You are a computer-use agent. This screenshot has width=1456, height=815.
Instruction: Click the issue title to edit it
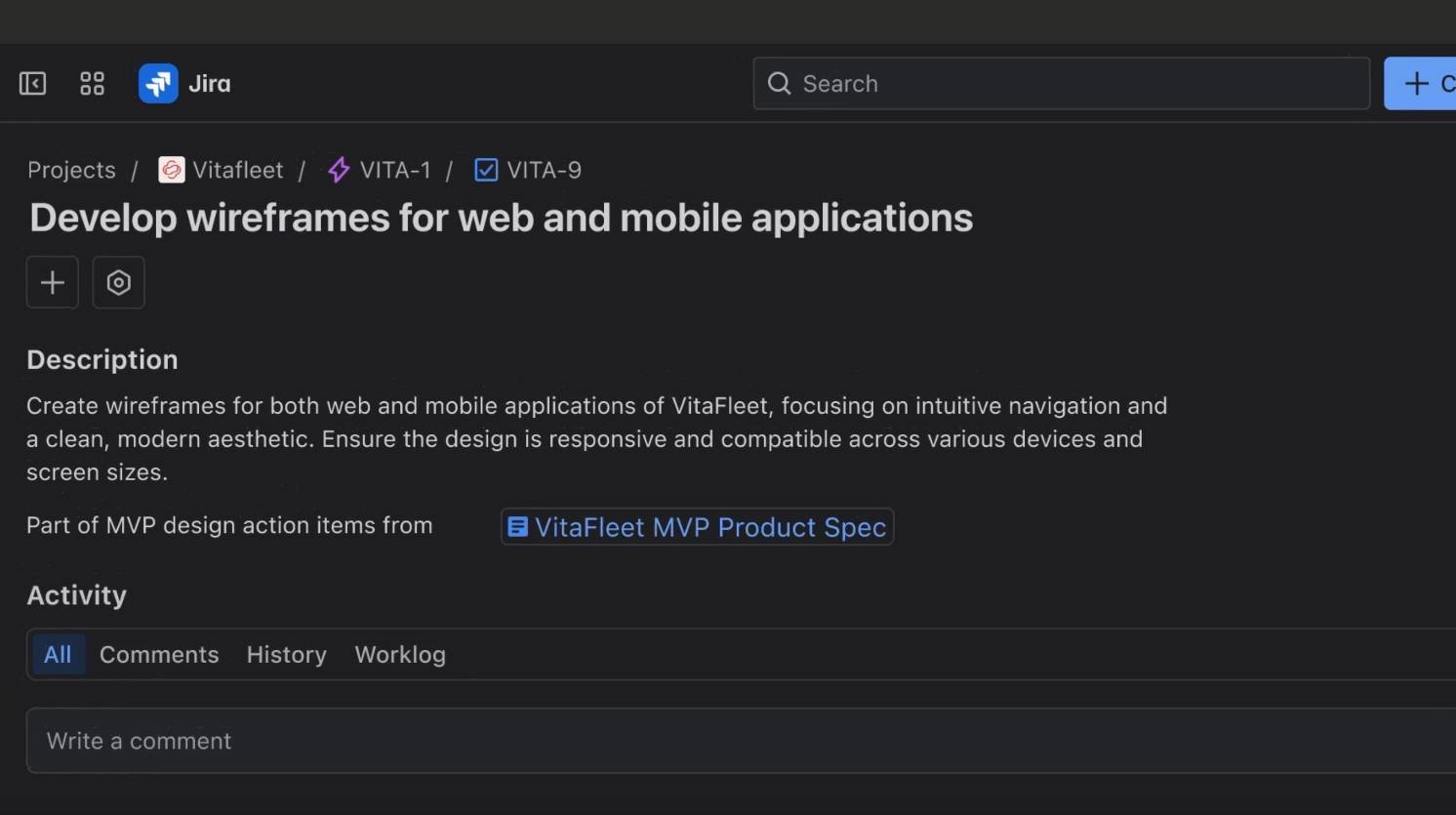[x=501, y=218]
